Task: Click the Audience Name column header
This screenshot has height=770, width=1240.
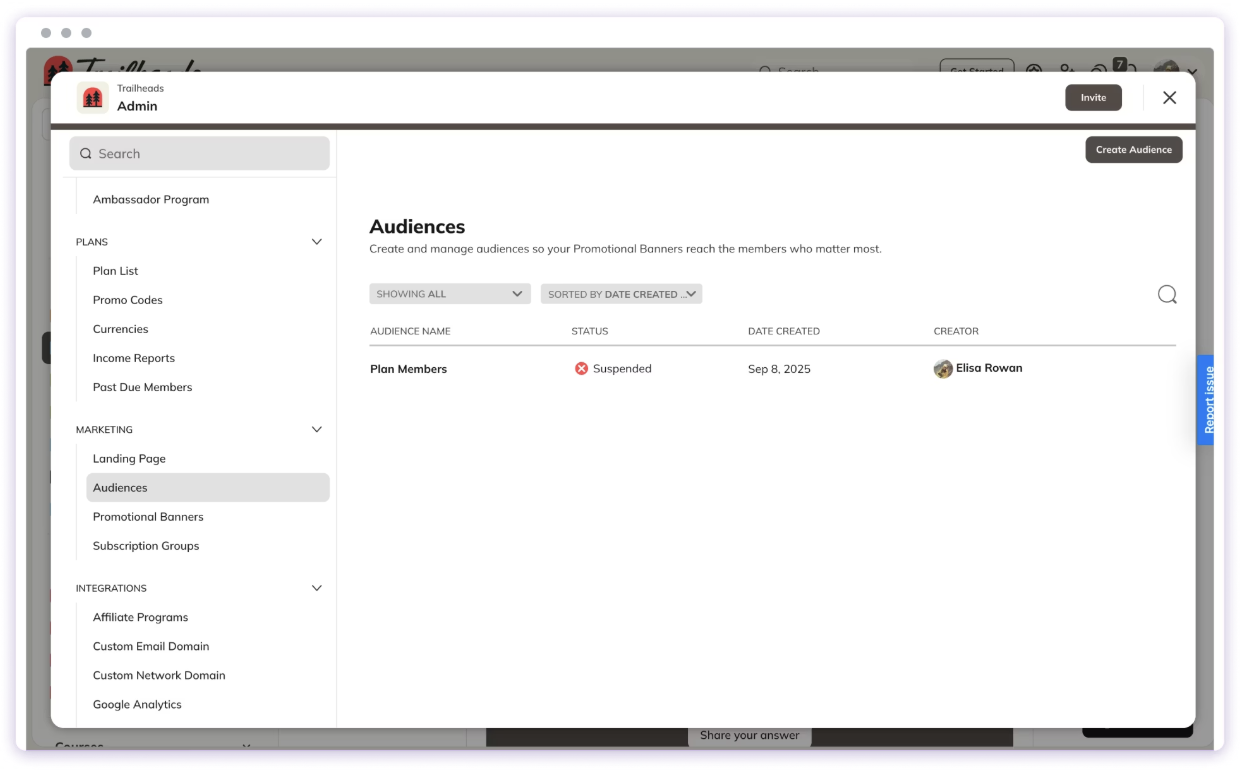Action: 410,331
